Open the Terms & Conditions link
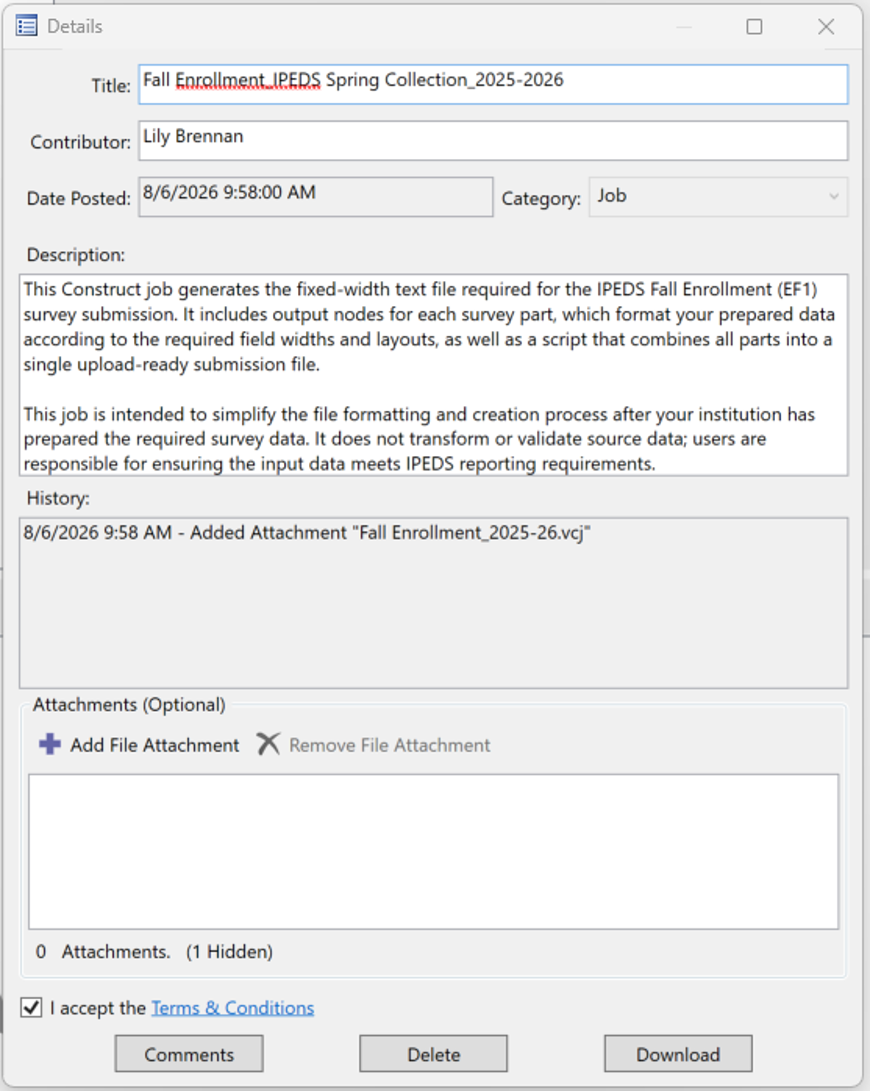This screenshot has height=1091, width=870. pos(232,1008)
